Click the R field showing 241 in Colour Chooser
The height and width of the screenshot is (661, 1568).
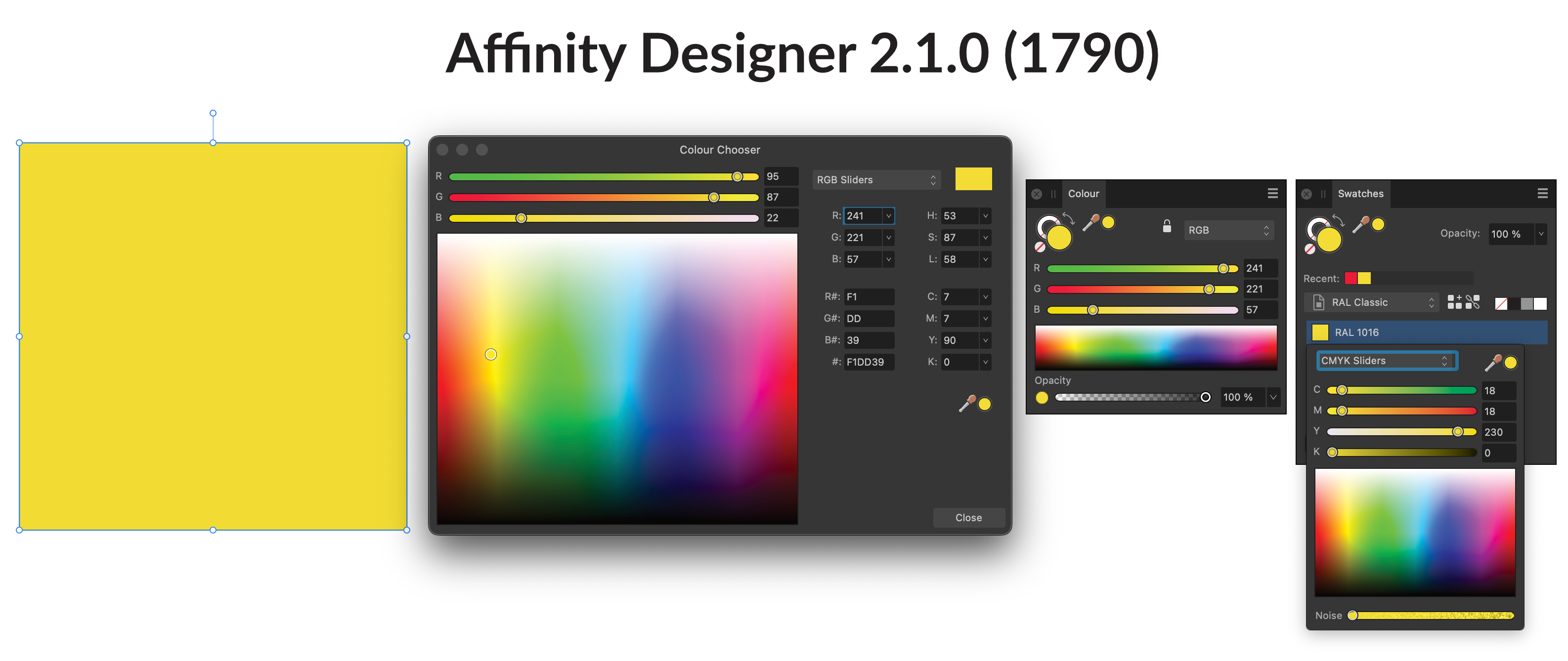[863, 216]
